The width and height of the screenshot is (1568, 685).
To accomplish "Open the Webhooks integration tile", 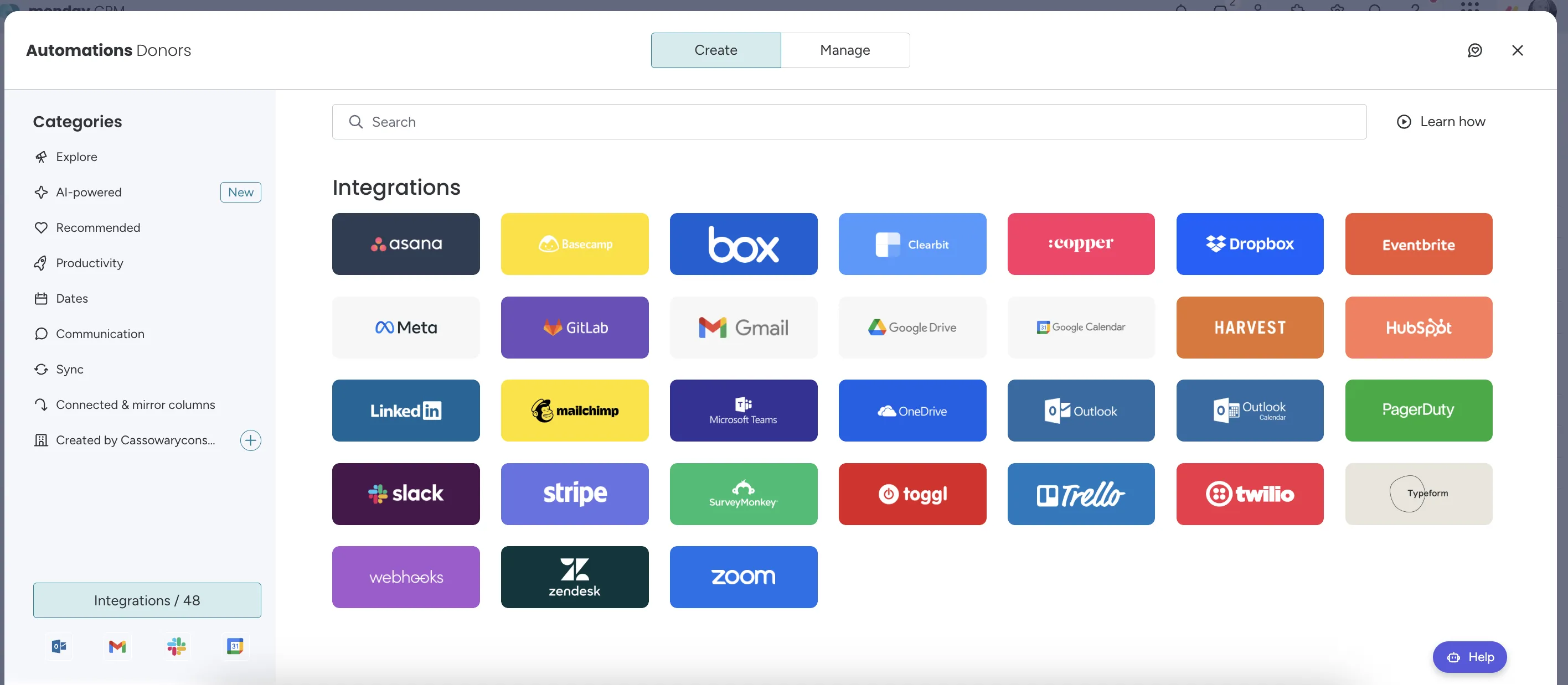I will tap(405, 577).
